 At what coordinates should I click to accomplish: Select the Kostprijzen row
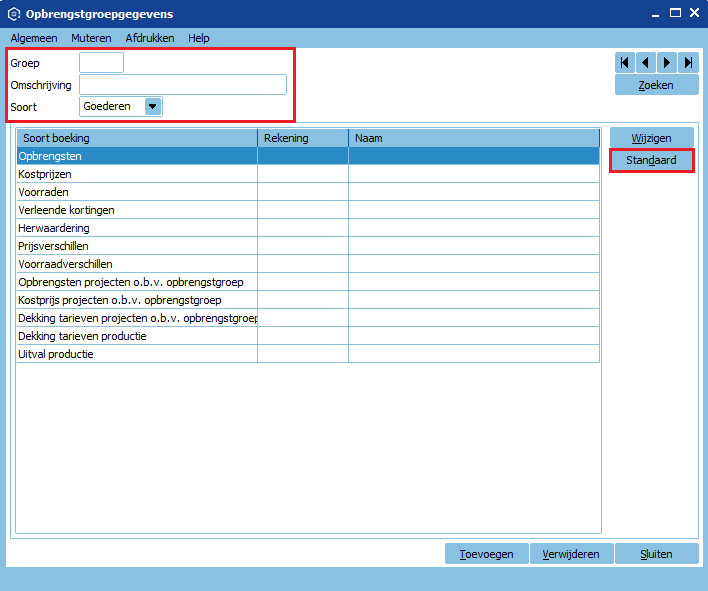click(137, 174)
